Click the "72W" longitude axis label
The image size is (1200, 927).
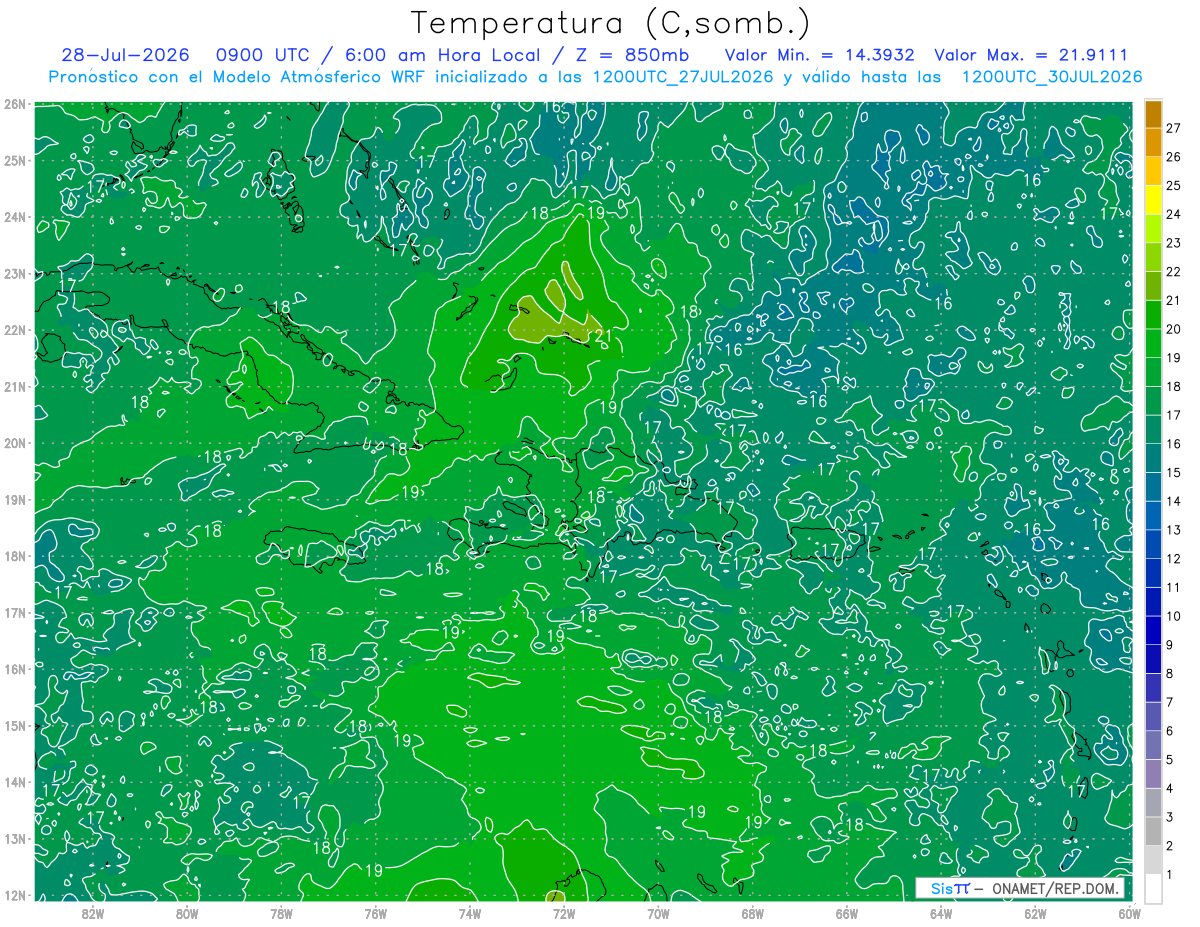coord(564,913)
